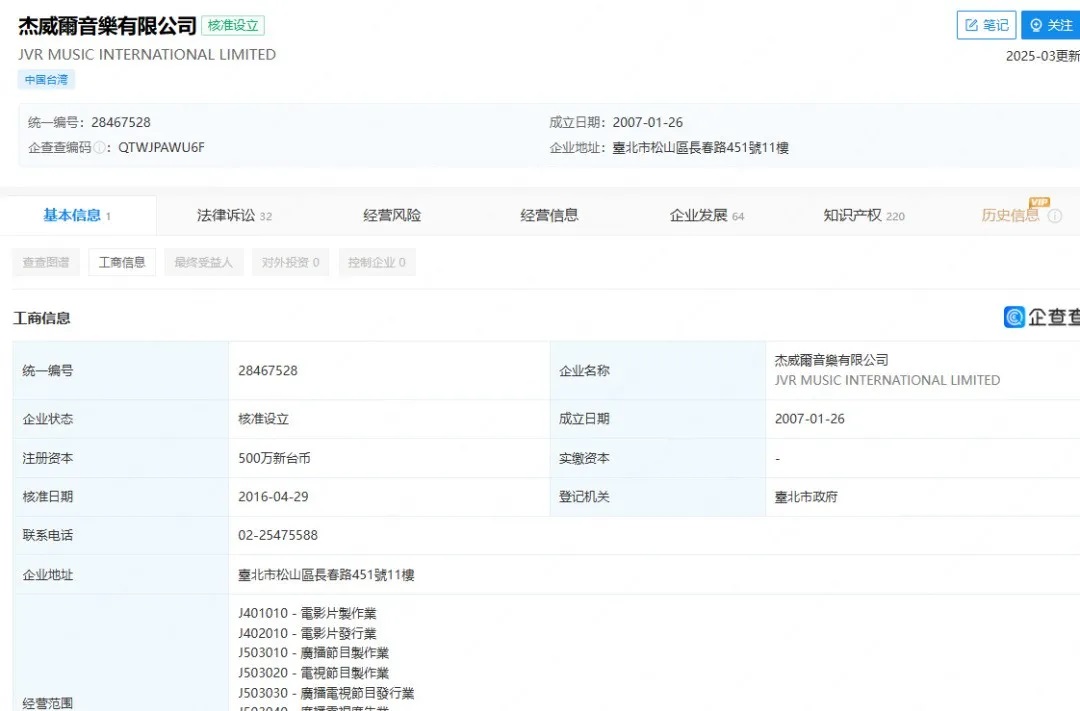Click the 企查查 logo icon
This screenshot has height=711, width=1080.
pos(1014,317)
